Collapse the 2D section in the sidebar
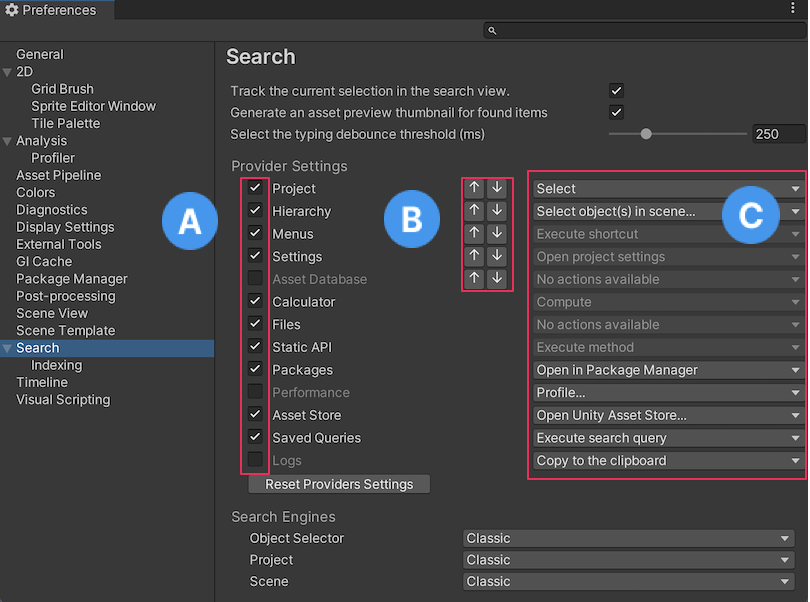 [x=8, y=71]
